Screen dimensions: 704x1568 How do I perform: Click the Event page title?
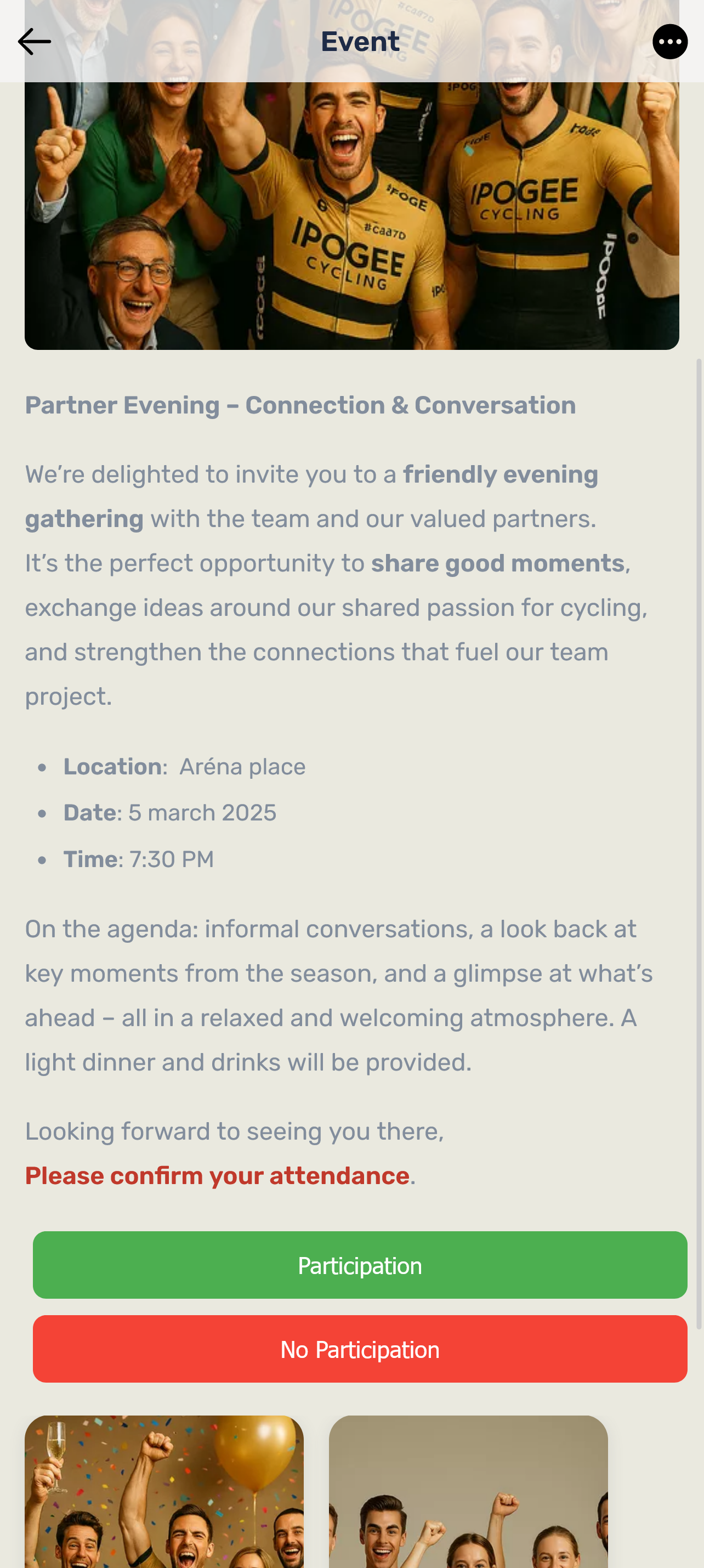click(360, 41)
